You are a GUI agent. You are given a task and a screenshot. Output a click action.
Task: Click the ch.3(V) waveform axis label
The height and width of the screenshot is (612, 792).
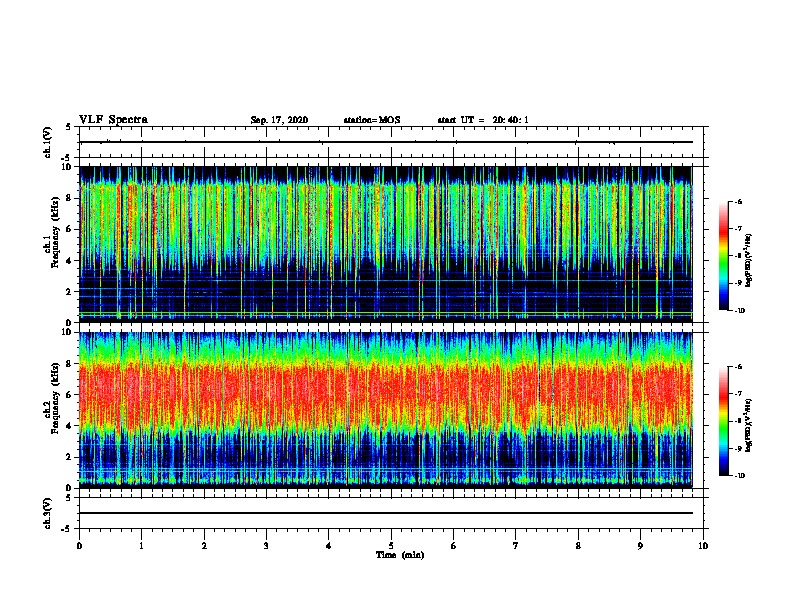pyautogui.click(x=48, y=513)
